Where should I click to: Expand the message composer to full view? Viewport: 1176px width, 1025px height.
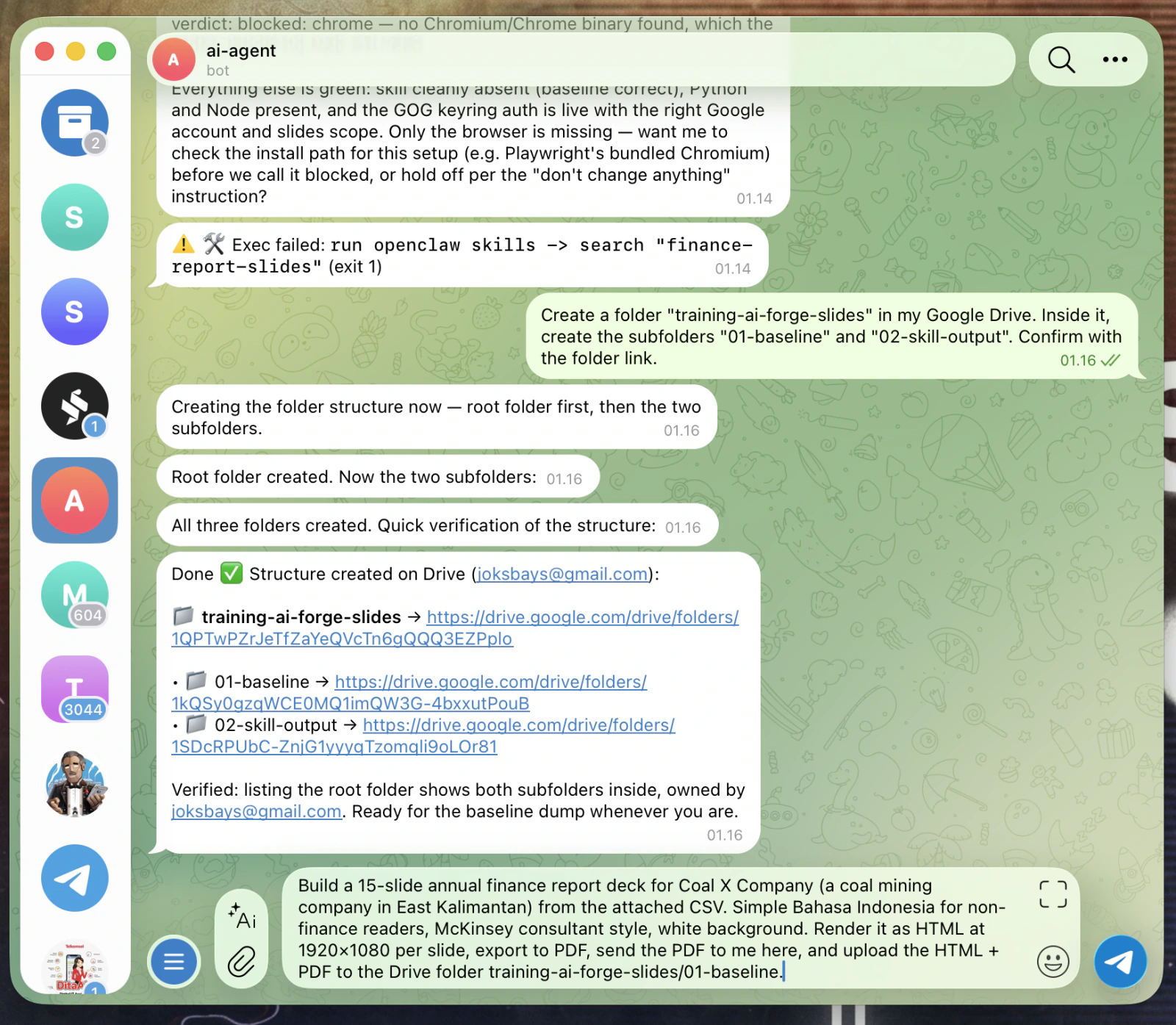[1053, 894]
